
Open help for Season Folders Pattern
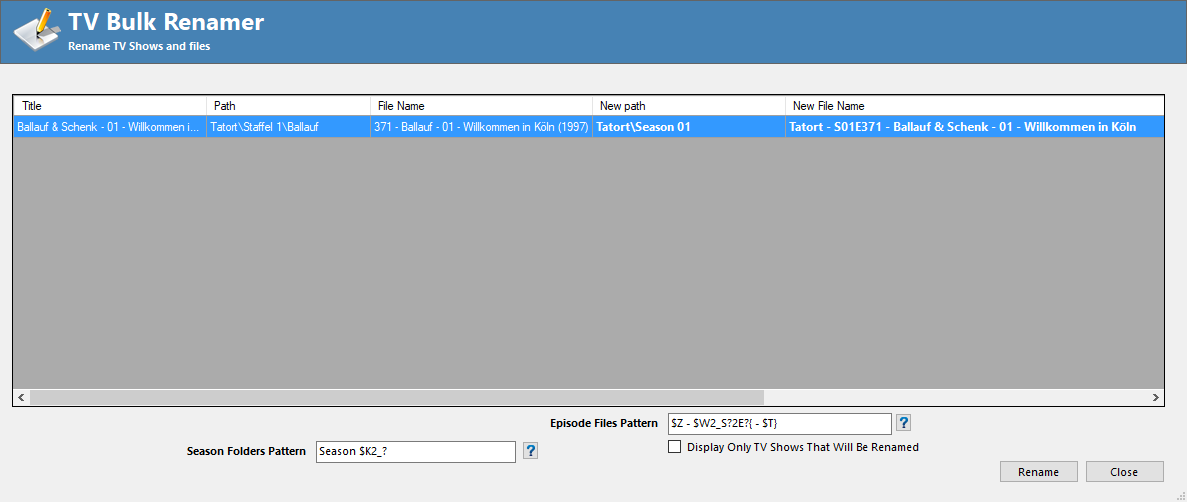[x=531, y=451]
